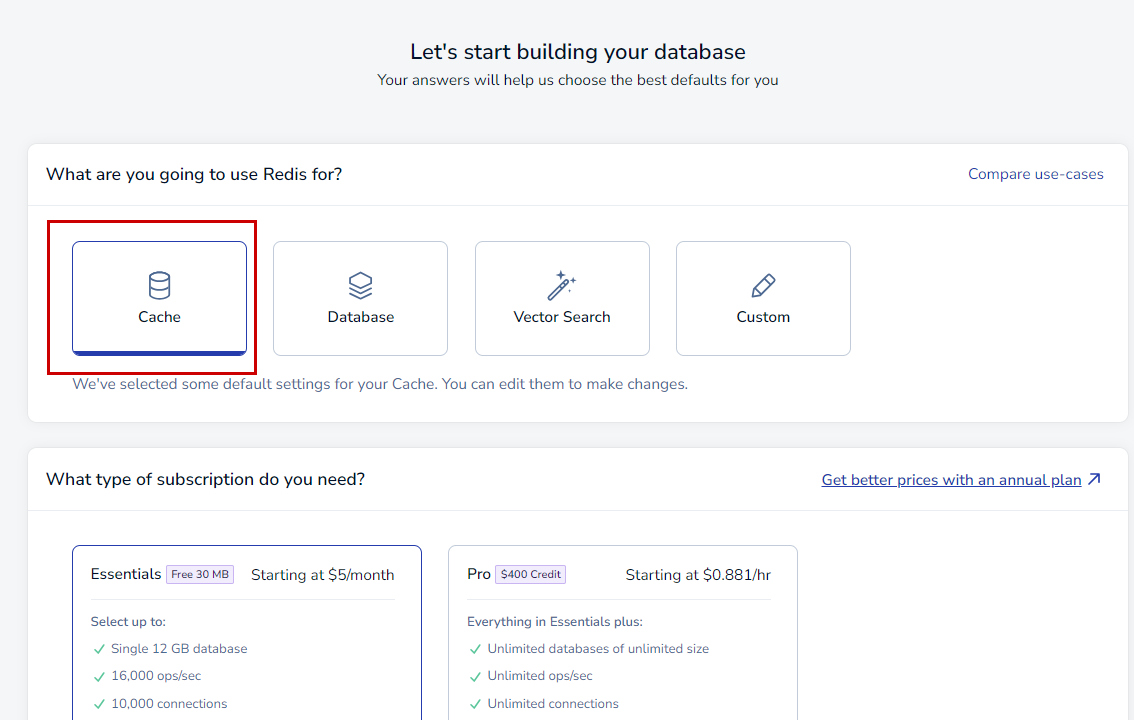Choose the Cache use-case card label
Viewport: 1134px width, 720px height.
pyautogui.click(x=159, y=317)
